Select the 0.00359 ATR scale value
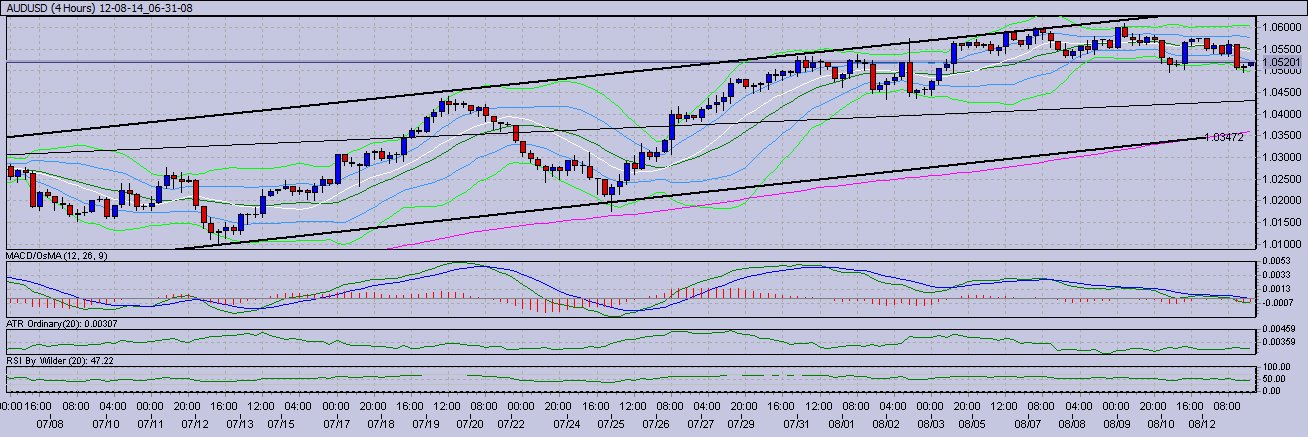The image size is (1308, 437). click(1281, 343)
